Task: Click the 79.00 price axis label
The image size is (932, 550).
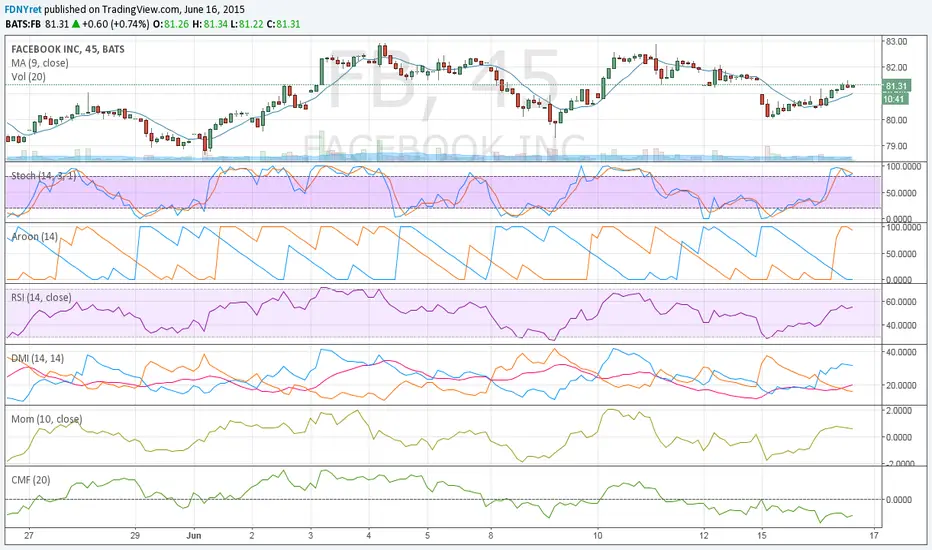Action: pos(896,146)
